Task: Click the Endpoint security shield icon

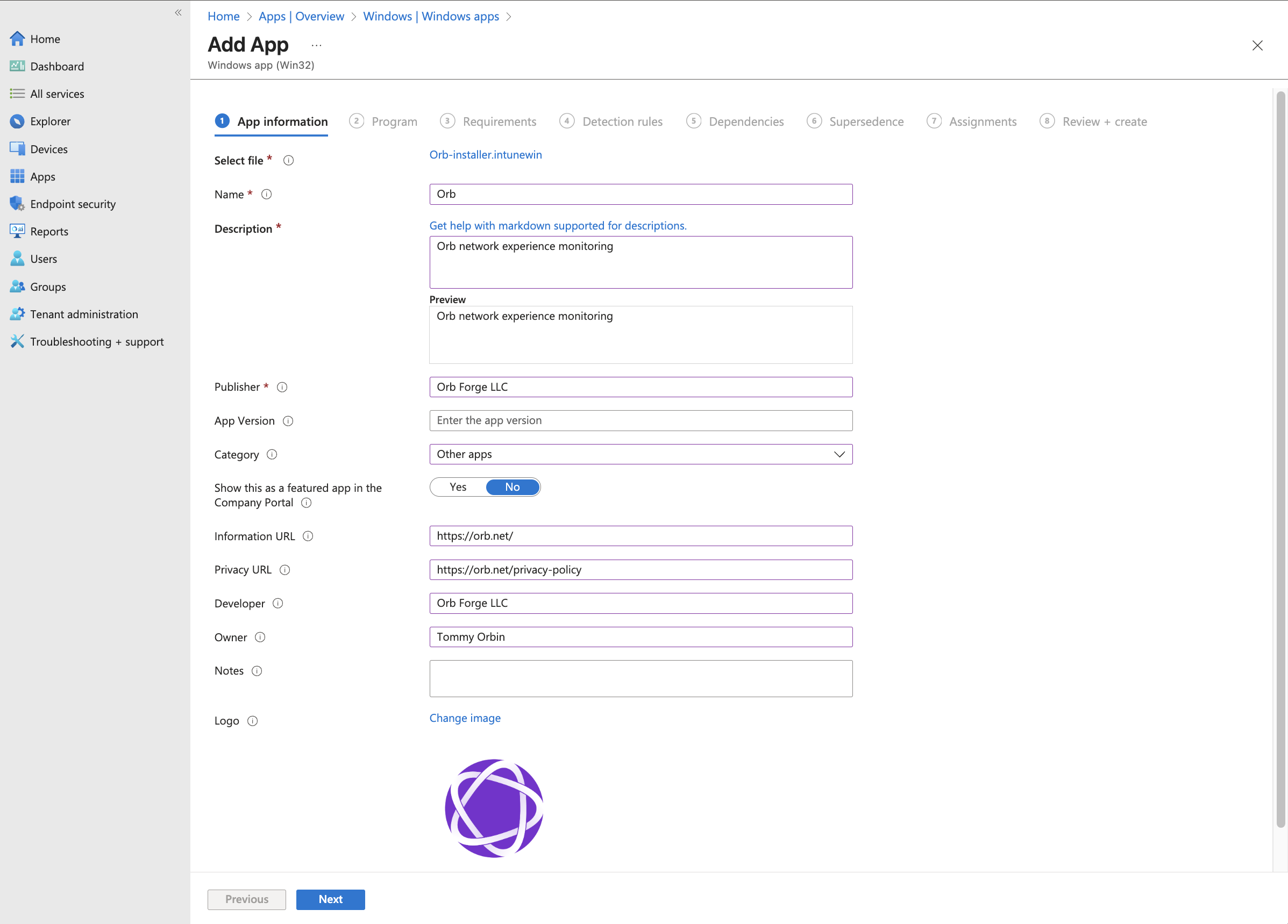Action: 17,204
